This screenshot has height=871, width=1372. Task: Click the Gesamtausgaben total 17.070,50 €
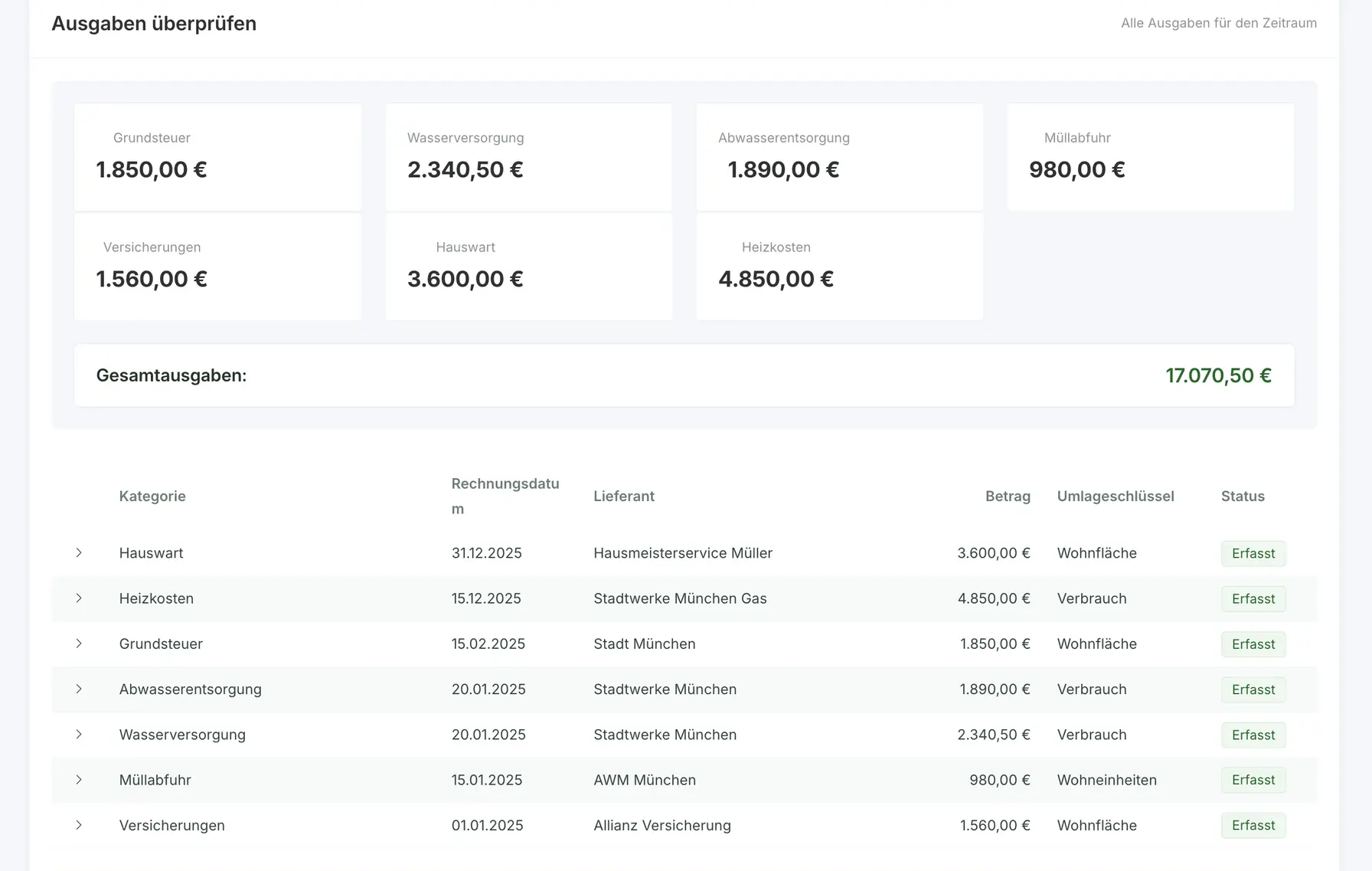click(x=1218, y=375)
